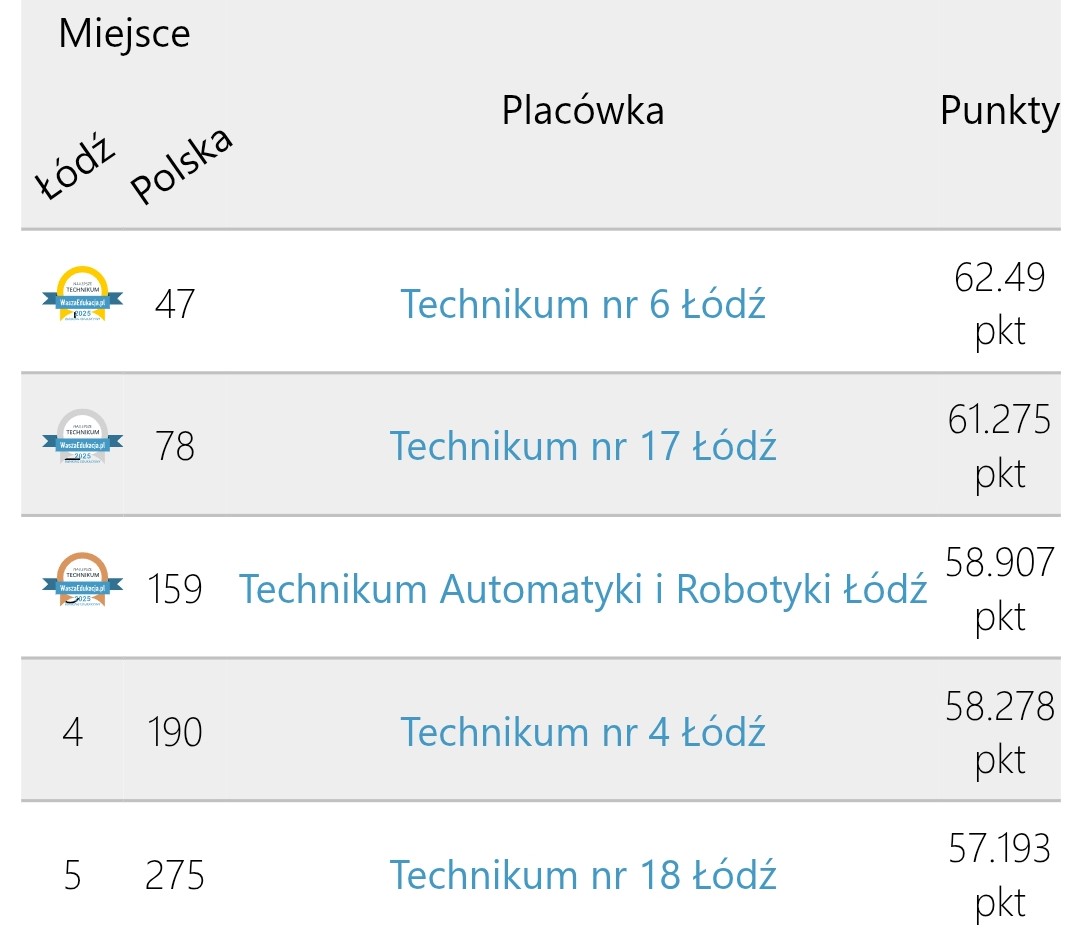Open Technikum nr 6 Łódź link
The width and height of the screenshot is (1076, 939).
[x=583, y=303]
